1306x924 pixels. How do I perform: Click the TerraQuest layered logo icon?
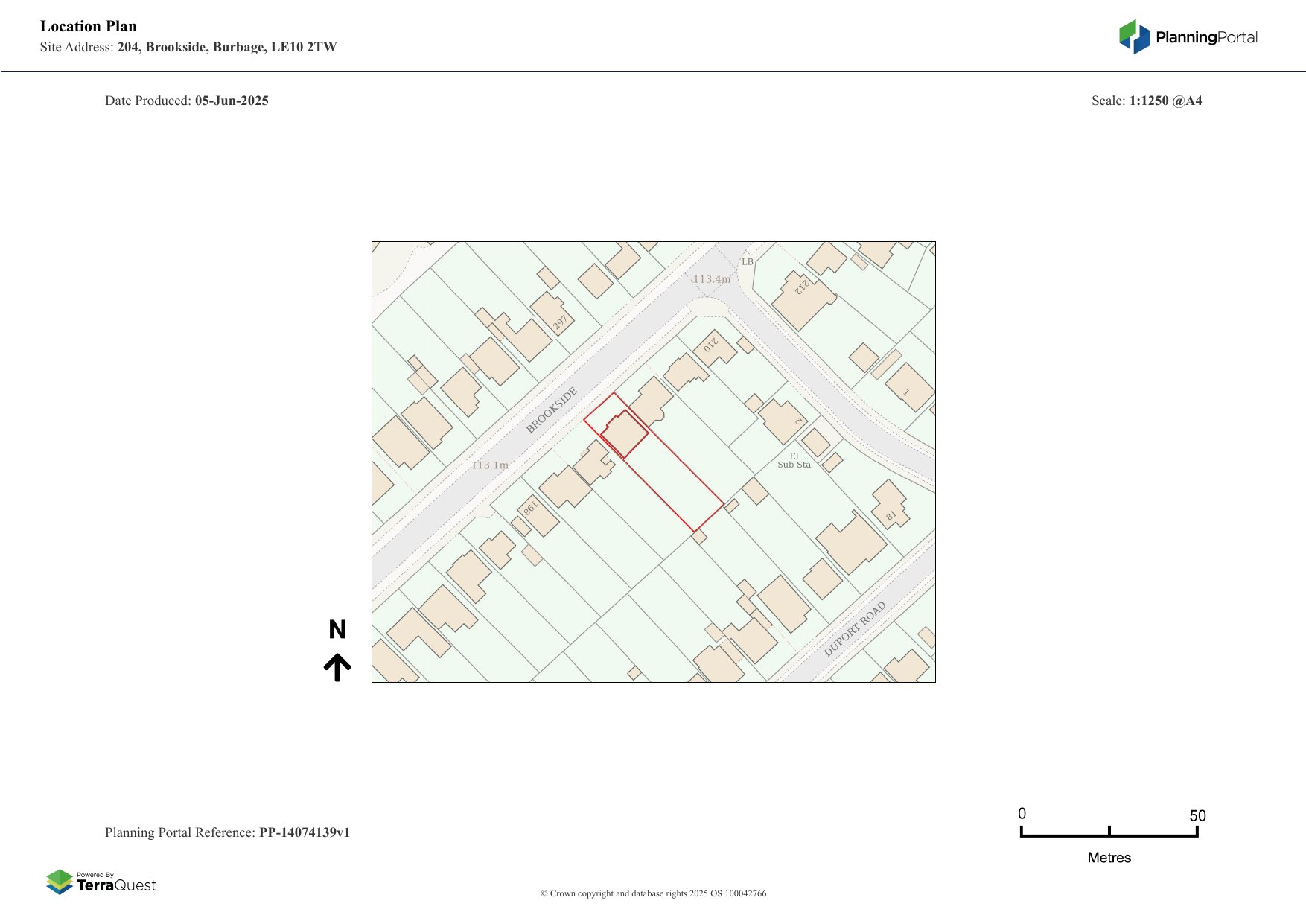pyautogui.click(x=60, y=882)
